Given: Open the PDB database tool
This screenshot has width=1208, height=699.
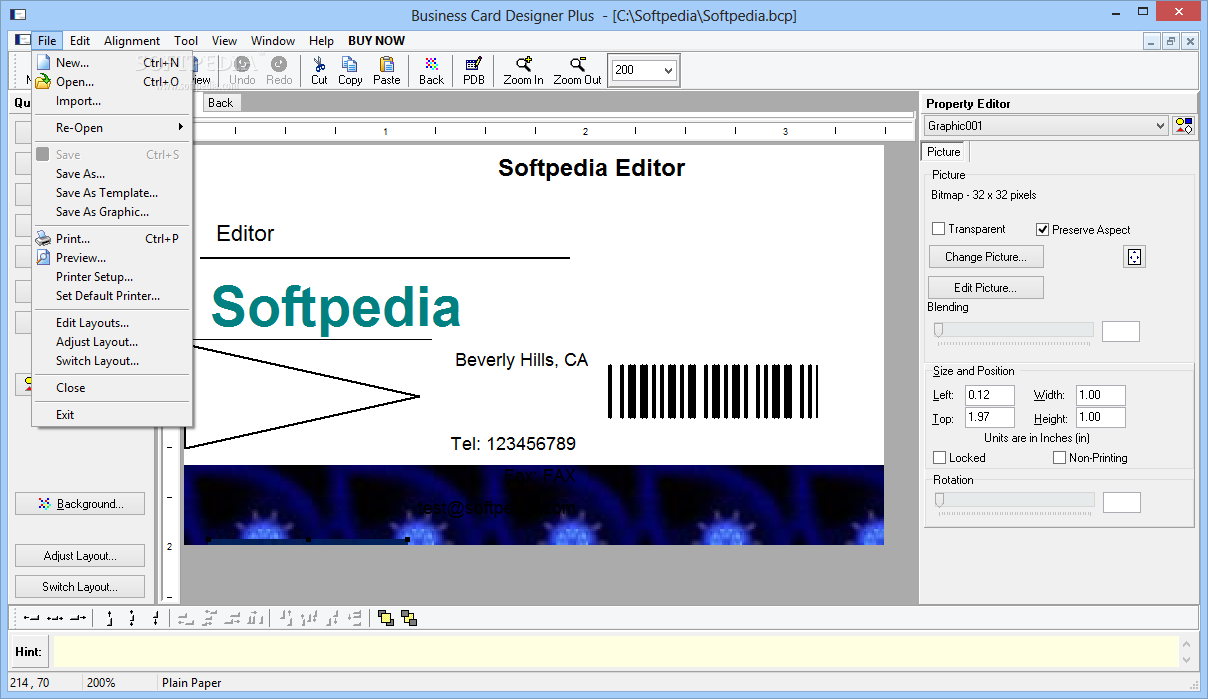Looking at the screenshot, I should click(474, 70).
